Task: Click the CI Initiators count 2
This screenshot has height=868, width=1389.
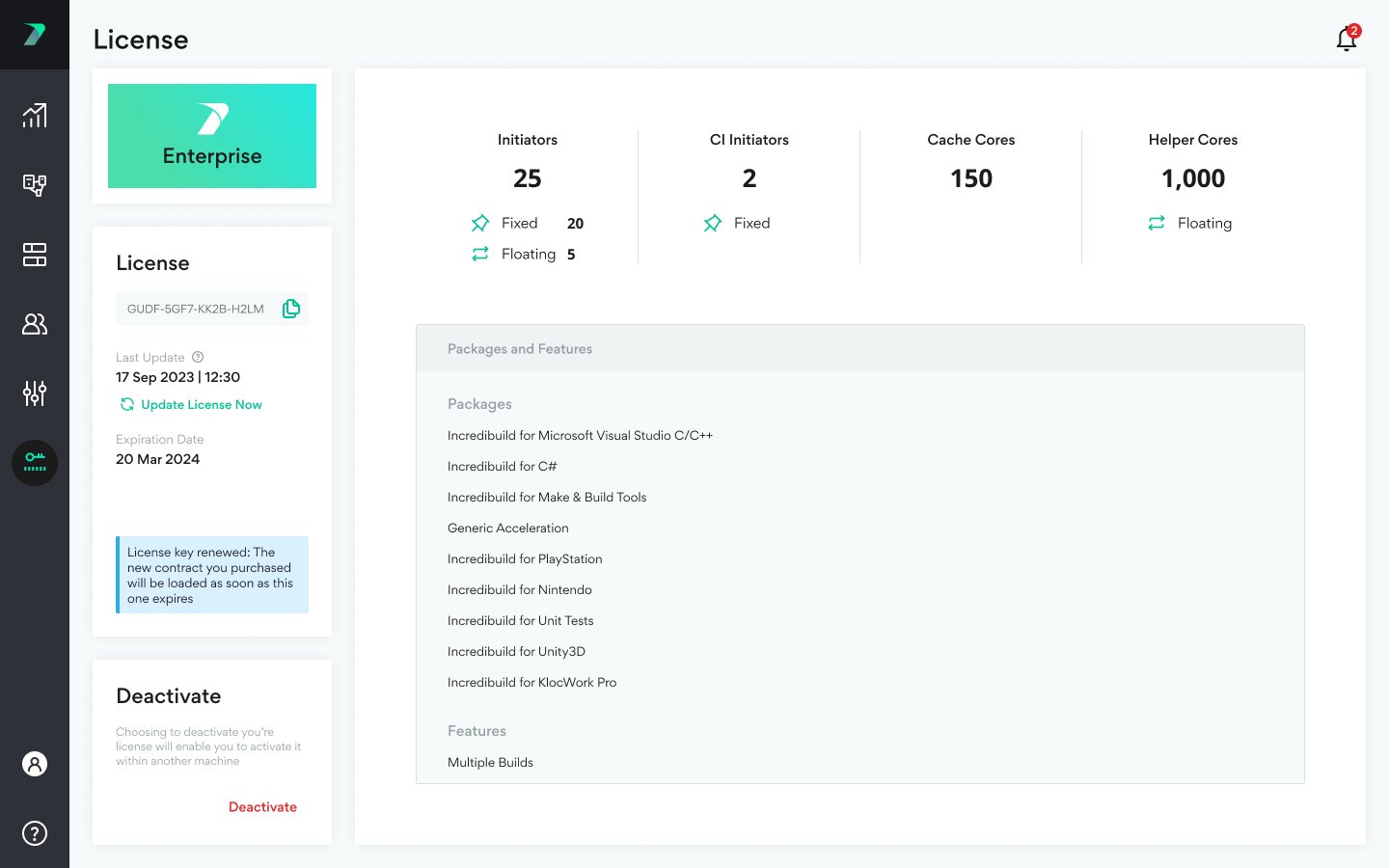Action: (x=749, y=178)
